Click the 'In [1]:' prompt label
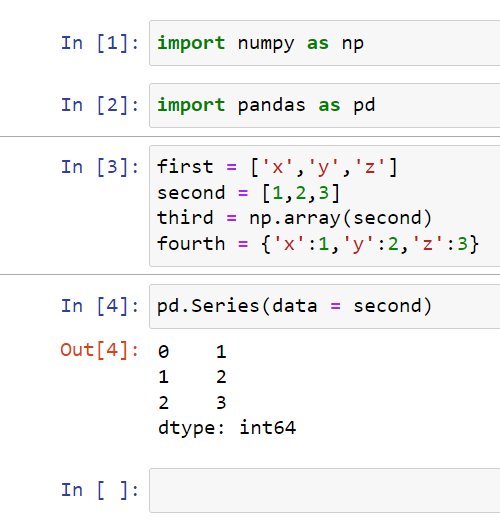500x520 pixels. (x=100, y=43)
